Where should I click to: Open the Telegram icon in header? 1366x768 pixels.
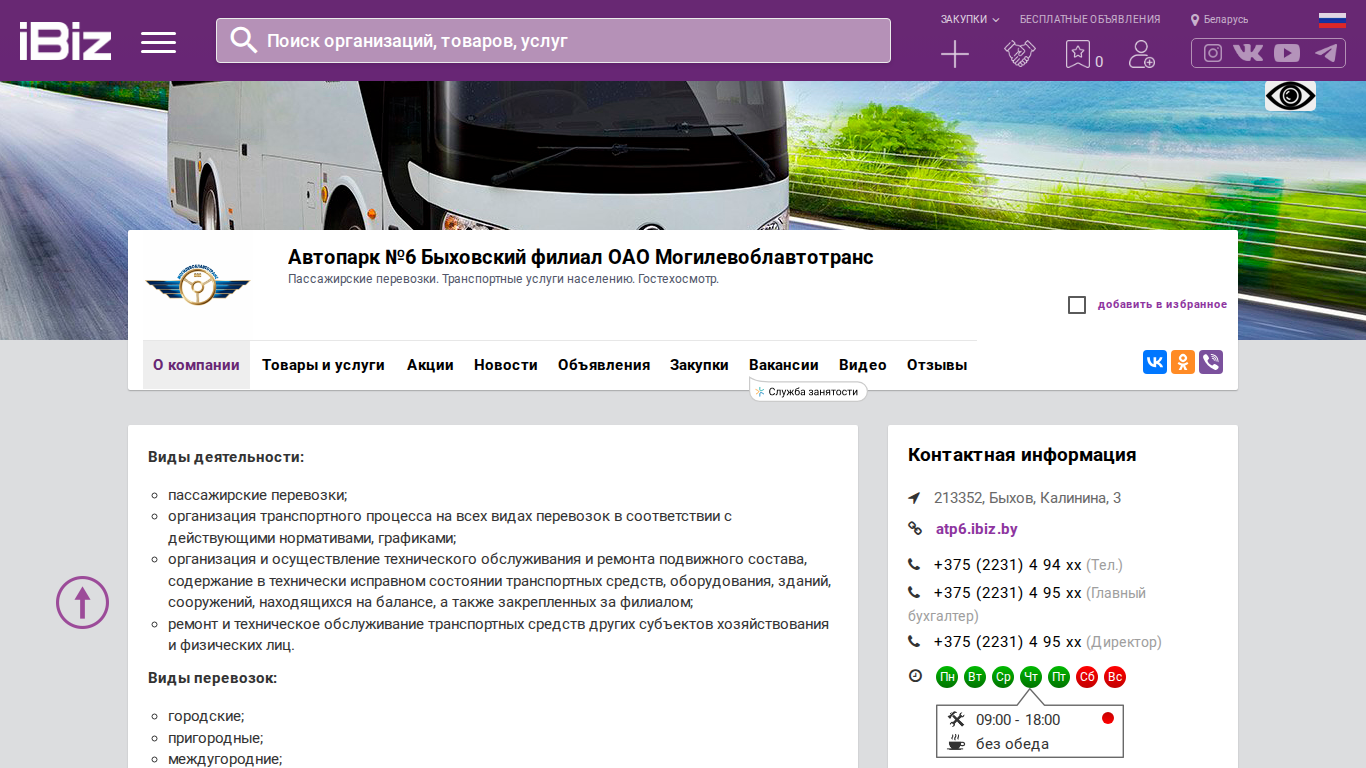click(x=1326, y=53)
